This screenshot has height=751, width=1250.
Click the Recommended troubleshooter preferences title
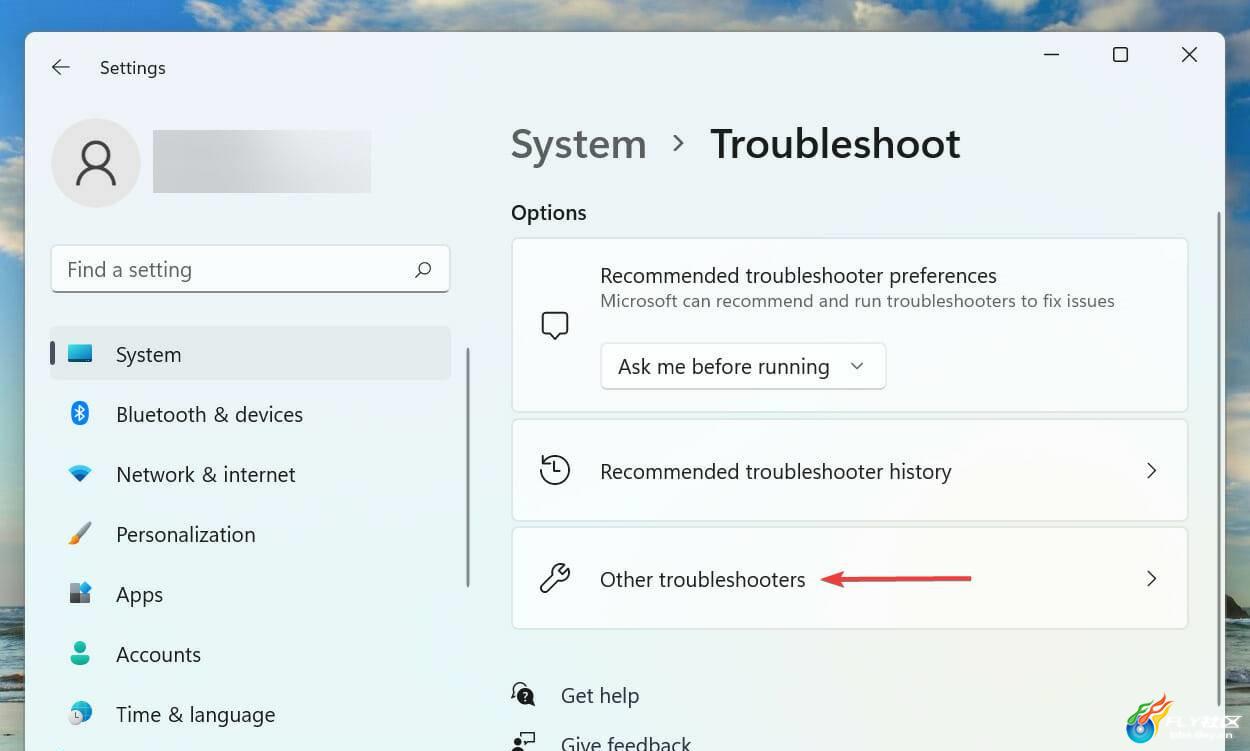coord(798,275)
